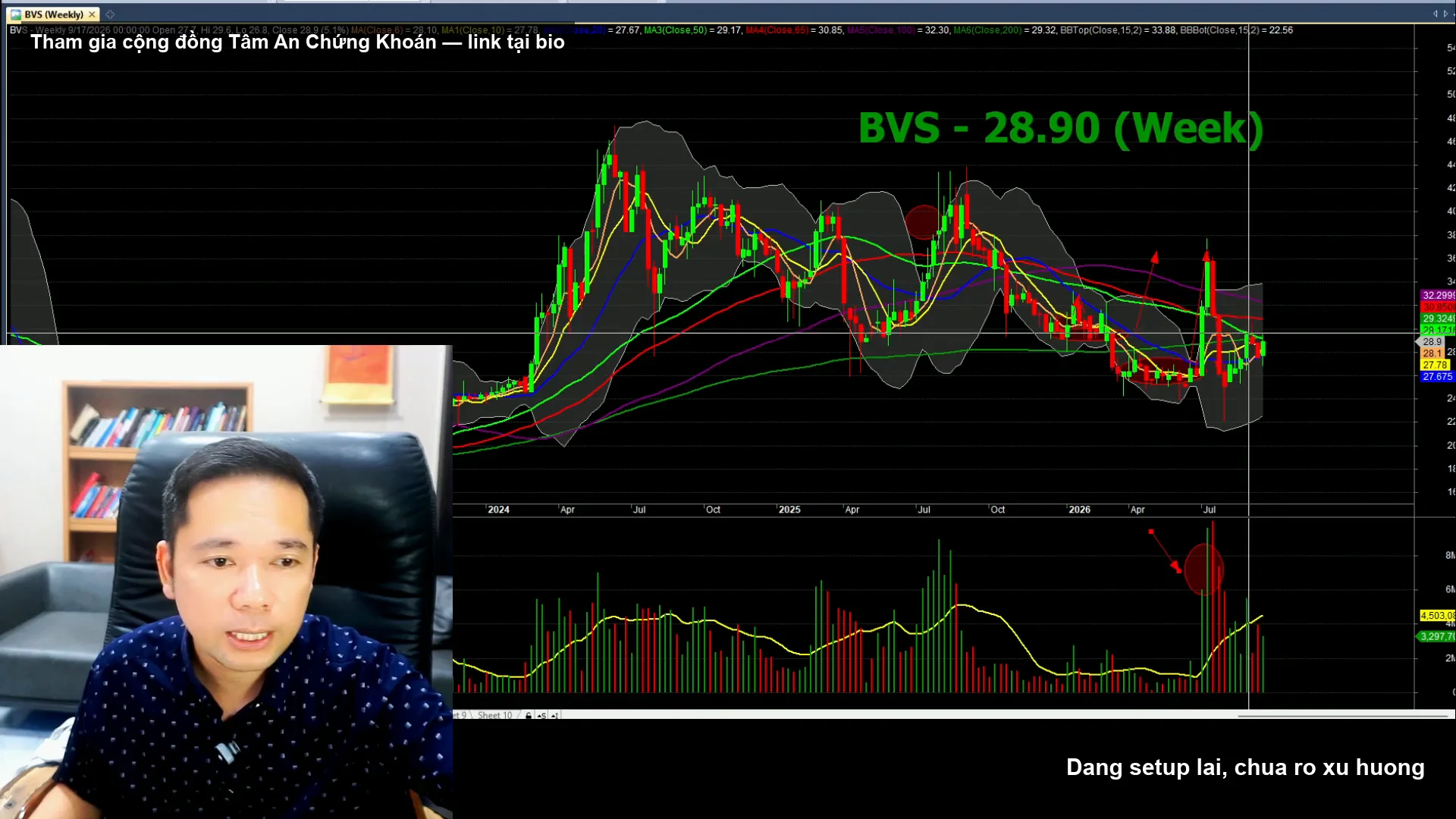The height and width of the screenshot is (819, 1456).
Task: Click the 2025 label on the time axis
Action: tap(789, 510)
